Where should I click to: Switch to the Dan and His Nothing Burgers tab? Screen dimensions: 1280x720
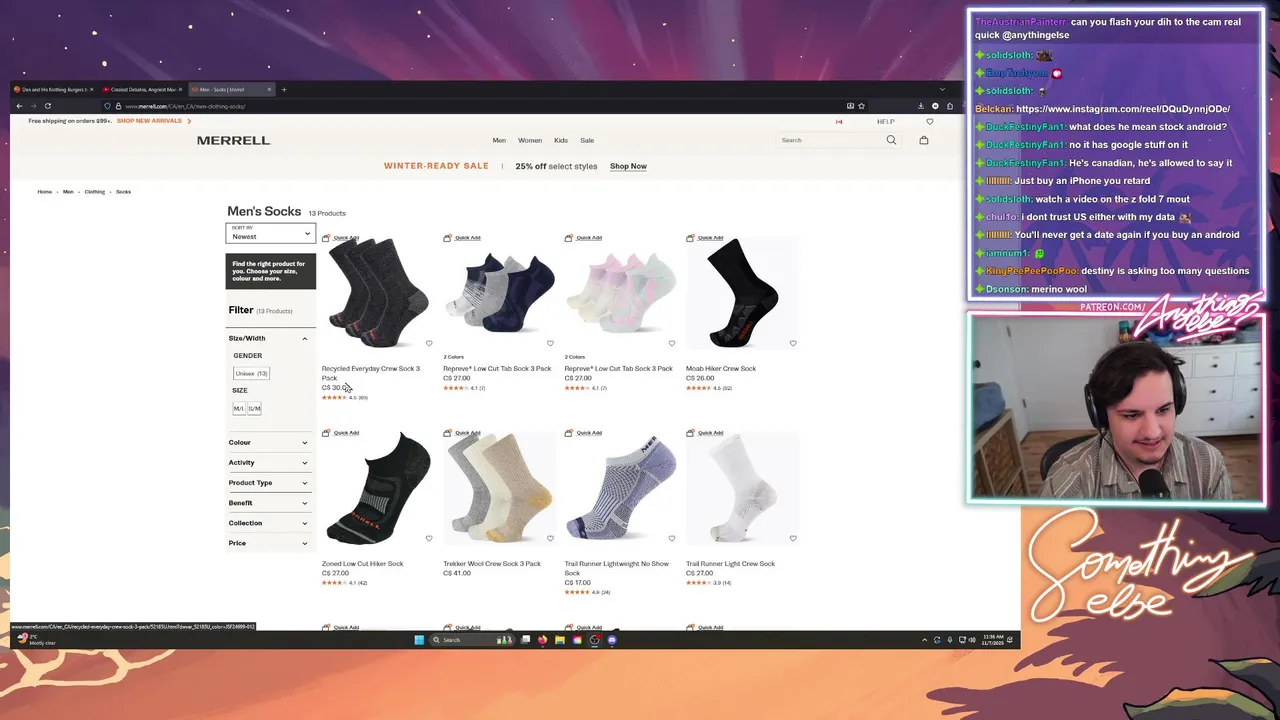pos(54,90)
